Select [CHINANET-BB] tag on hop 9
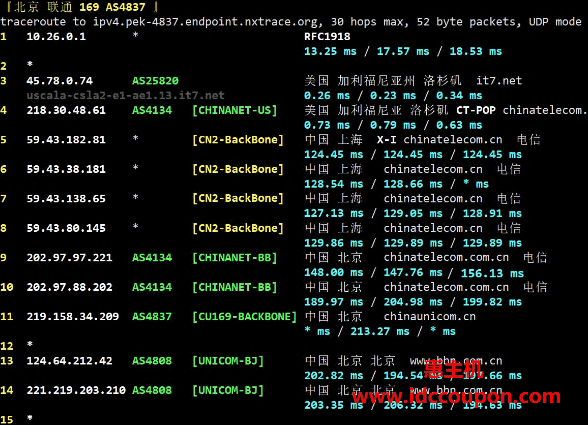This screenshot has width=588, height=425. pyautogui.click(x=235, y=258)
